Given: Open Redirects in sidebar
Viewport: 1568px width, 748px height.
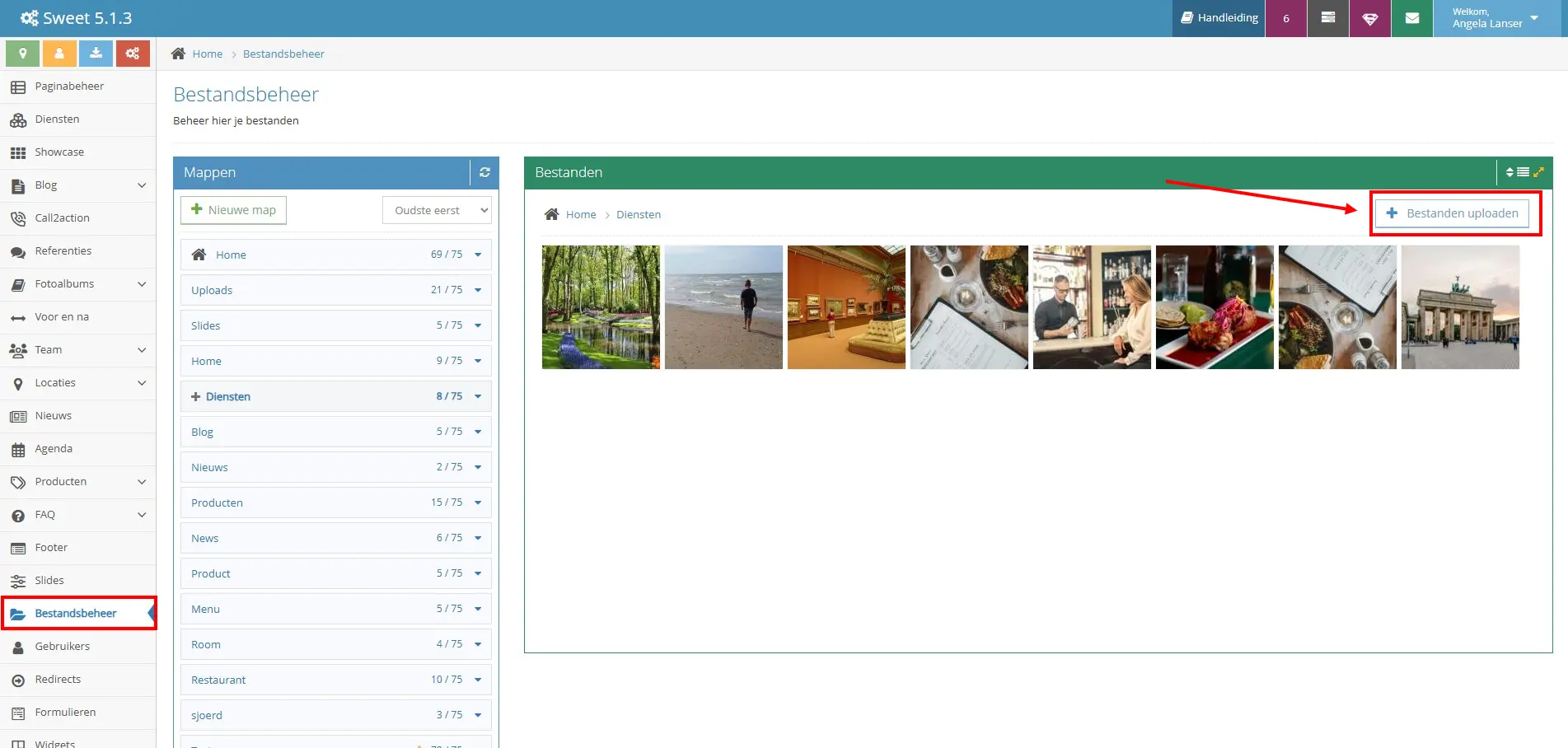Looking at the screenshot, I should (x=78, y=680).
